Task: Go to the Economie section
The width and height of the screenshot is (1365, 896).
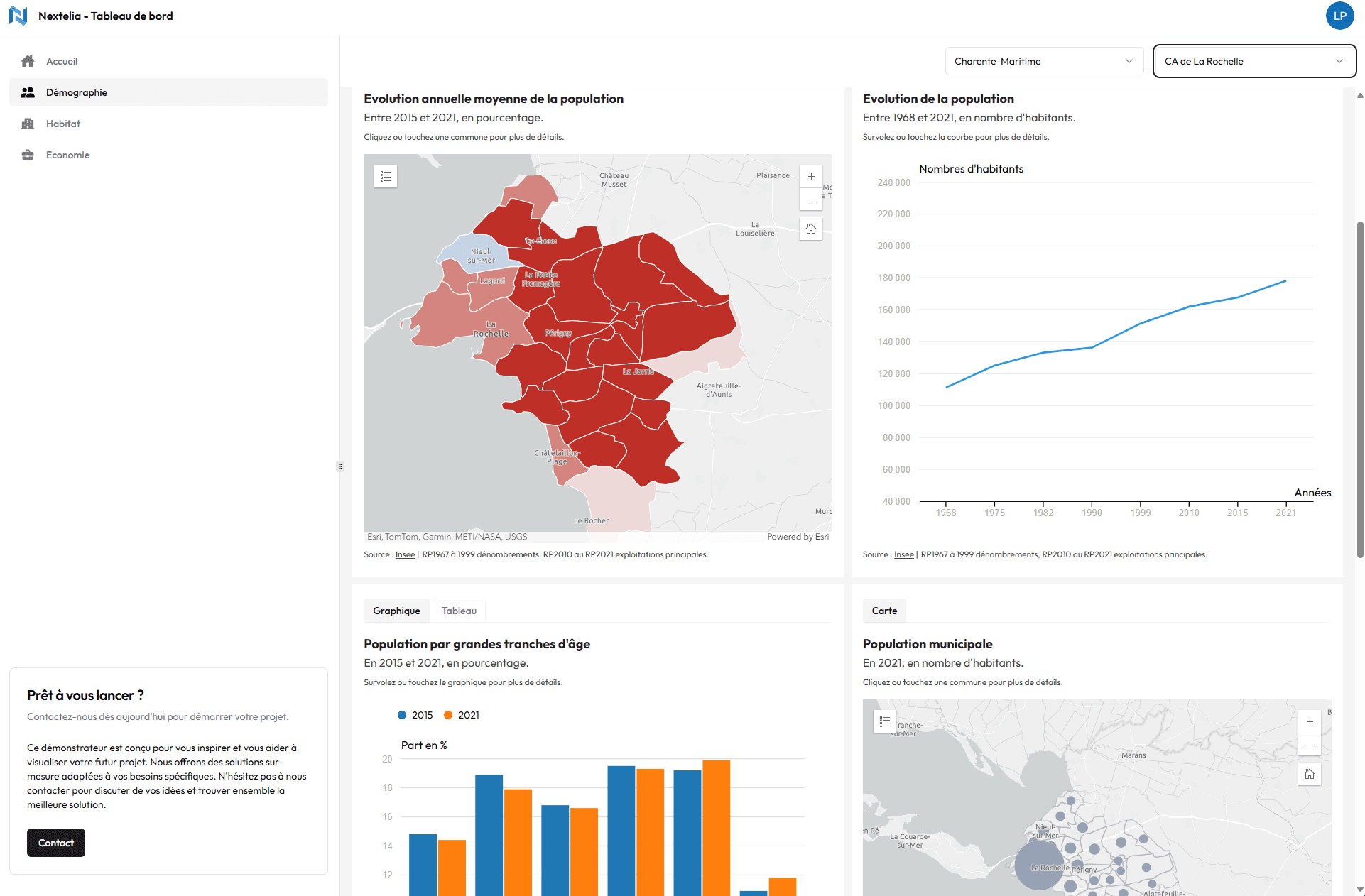Action: pyautogui.click(x=67, y=155)
